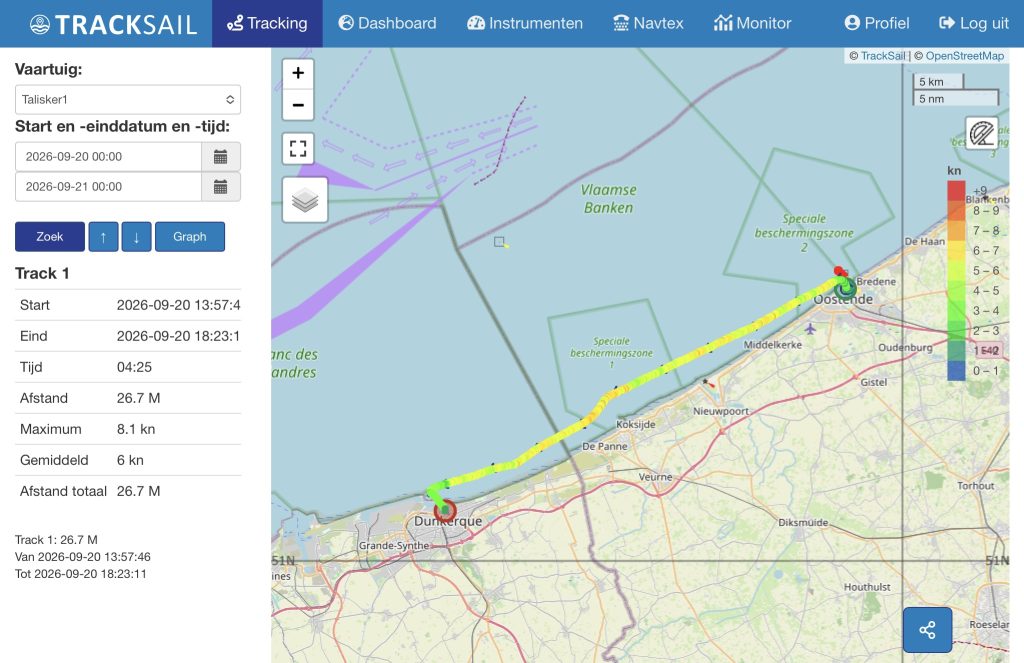This screenshot has height=663, width=1024.
Task: Enter fullscreen map view
Action: point(298,148)
